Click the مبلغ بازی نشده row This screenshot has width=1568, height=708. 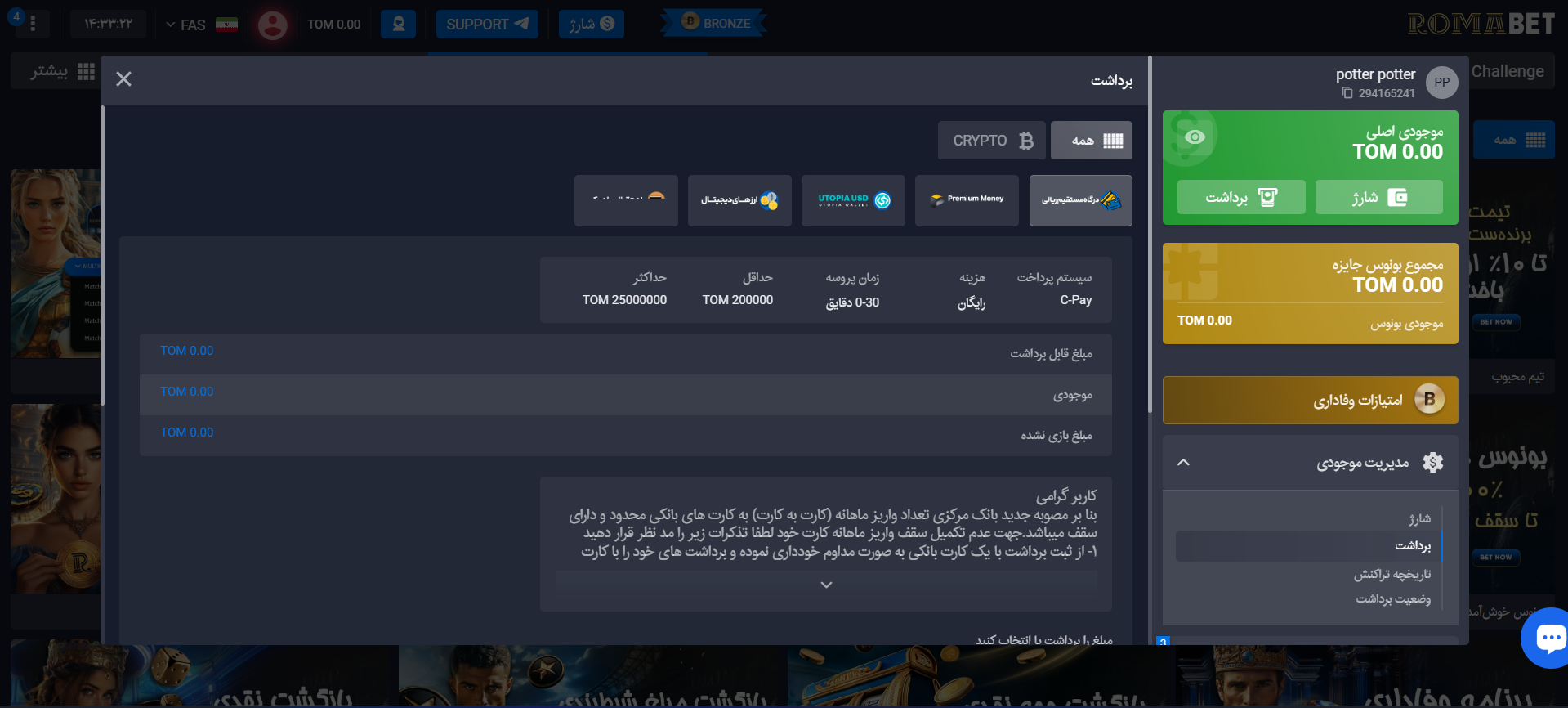[x=625, y=436]
